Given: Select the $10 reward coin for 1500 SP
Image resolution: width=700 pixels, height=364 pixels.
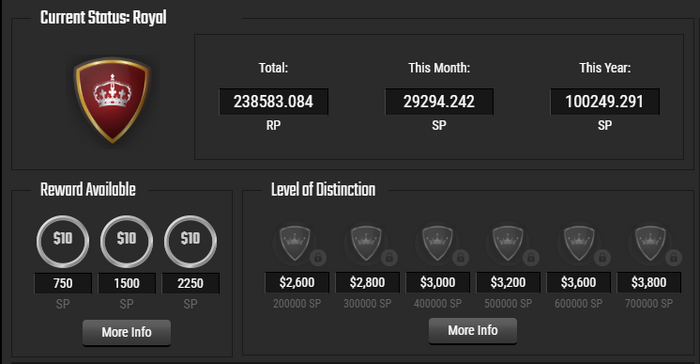Looking at the screenshot, I should coord(126,242).
